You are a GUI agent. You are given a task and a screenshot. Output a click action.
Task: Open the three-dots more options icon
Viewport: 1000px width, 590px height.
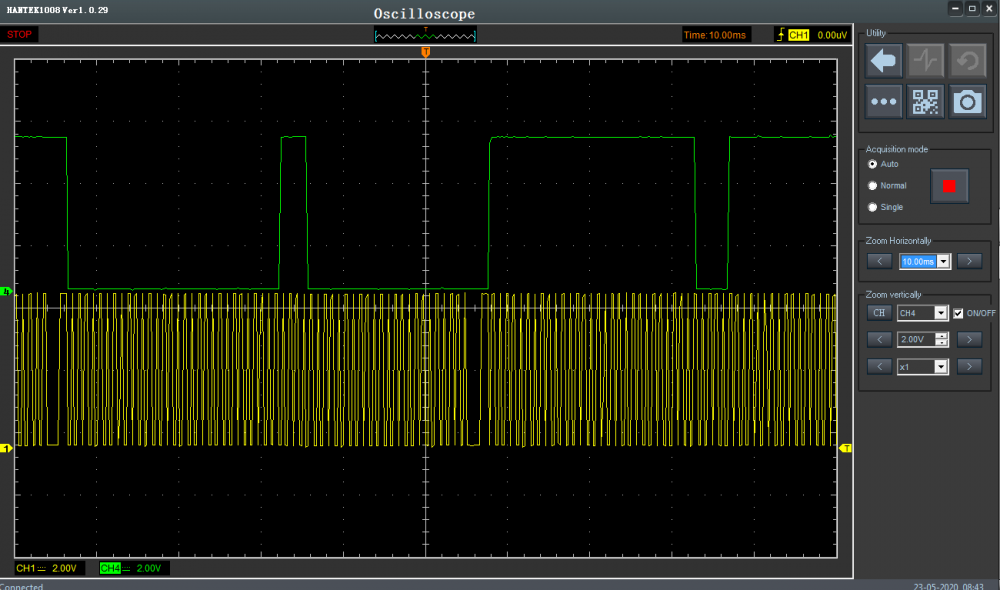884,101
